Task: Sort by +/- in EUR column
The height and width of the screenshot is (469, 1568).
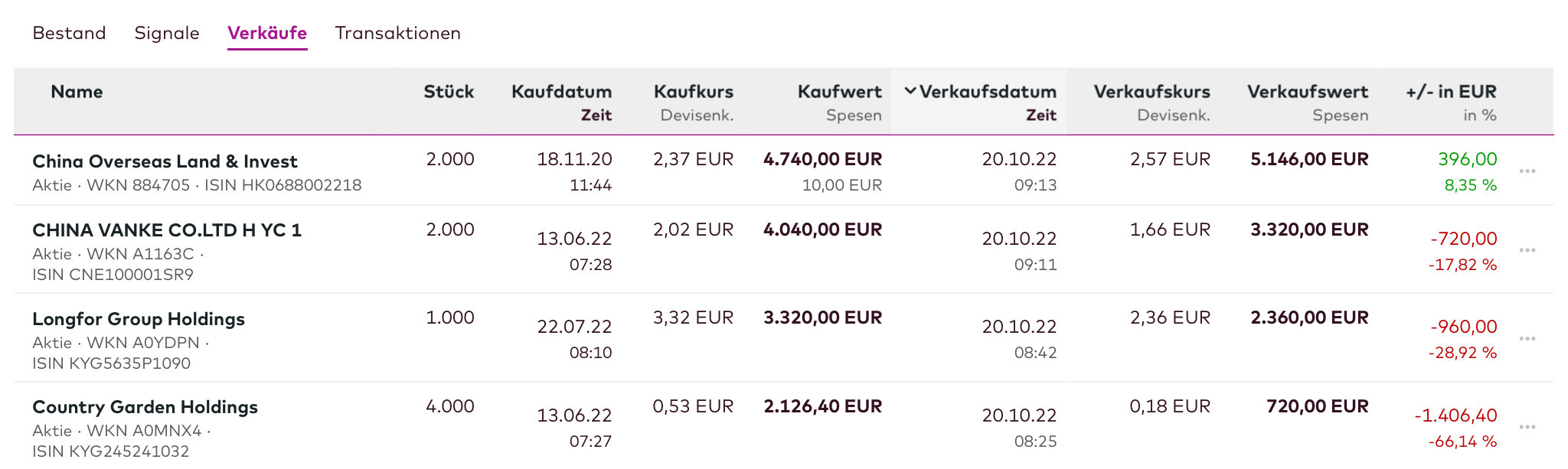Action: click(1450, 92)
